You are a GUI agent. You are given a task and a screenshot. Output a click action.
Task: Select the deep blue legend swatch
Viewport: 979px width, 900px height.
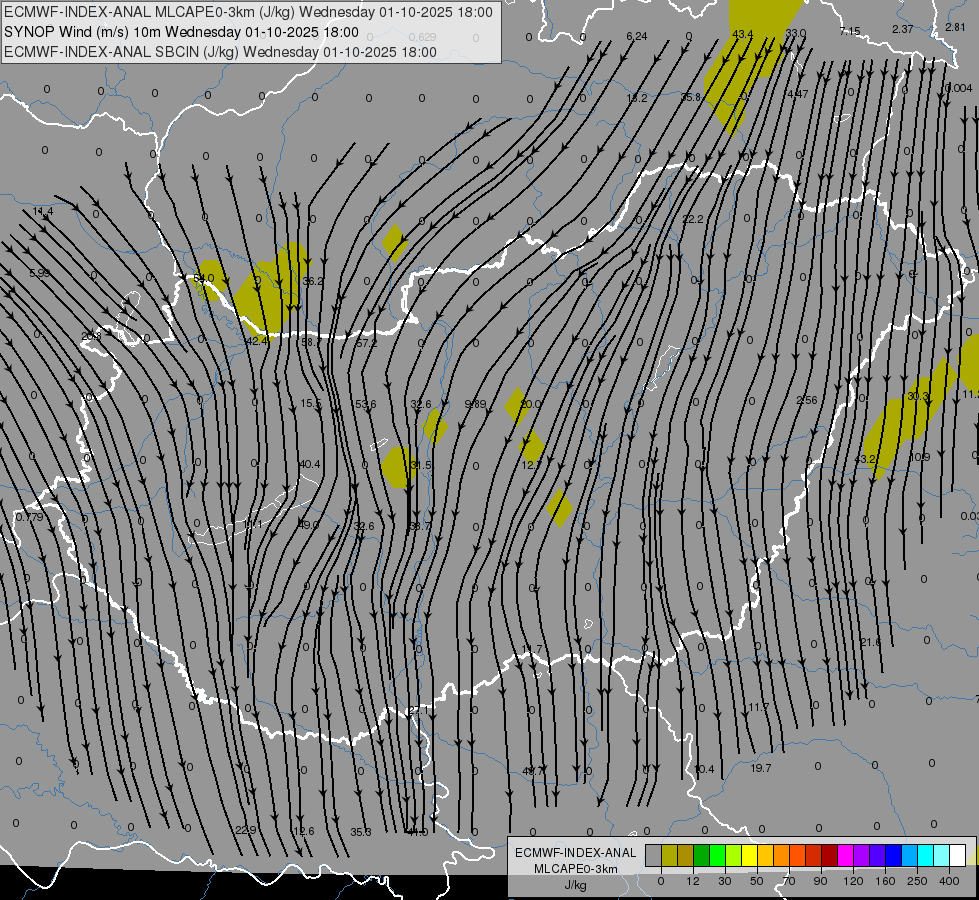point(894,855)
